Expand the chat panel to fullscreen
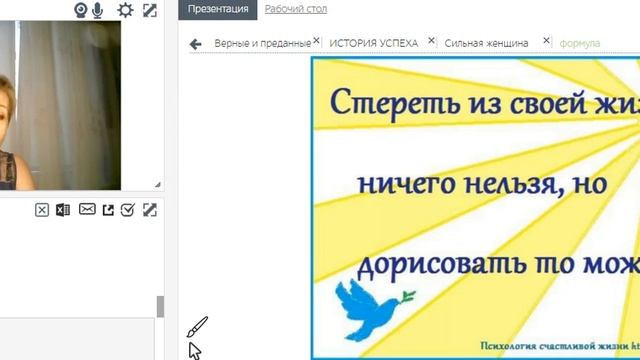Viewport: 640px width, 360px height. point(150,210)
